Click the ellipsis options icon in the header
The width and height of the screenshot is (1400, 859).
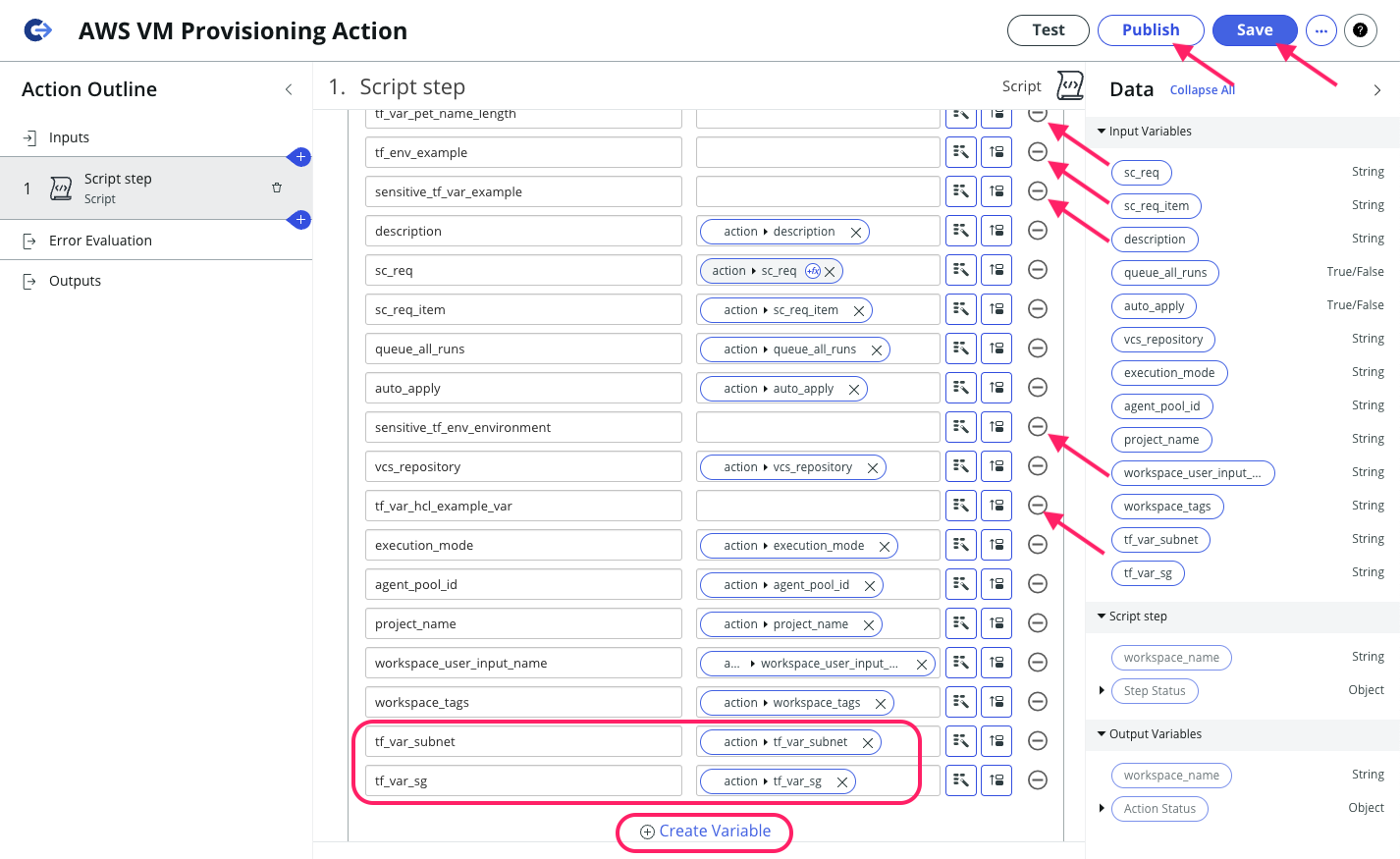[x=1320, y=30]
